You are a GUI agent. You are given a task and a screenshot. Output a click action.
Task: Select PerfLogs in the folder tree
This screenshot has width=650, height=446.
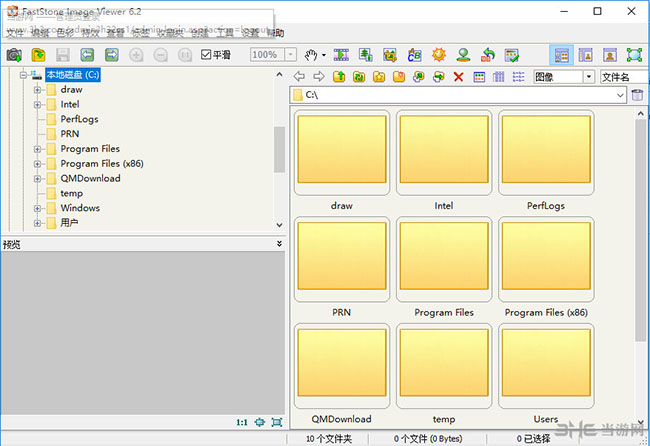click(79, 119)
